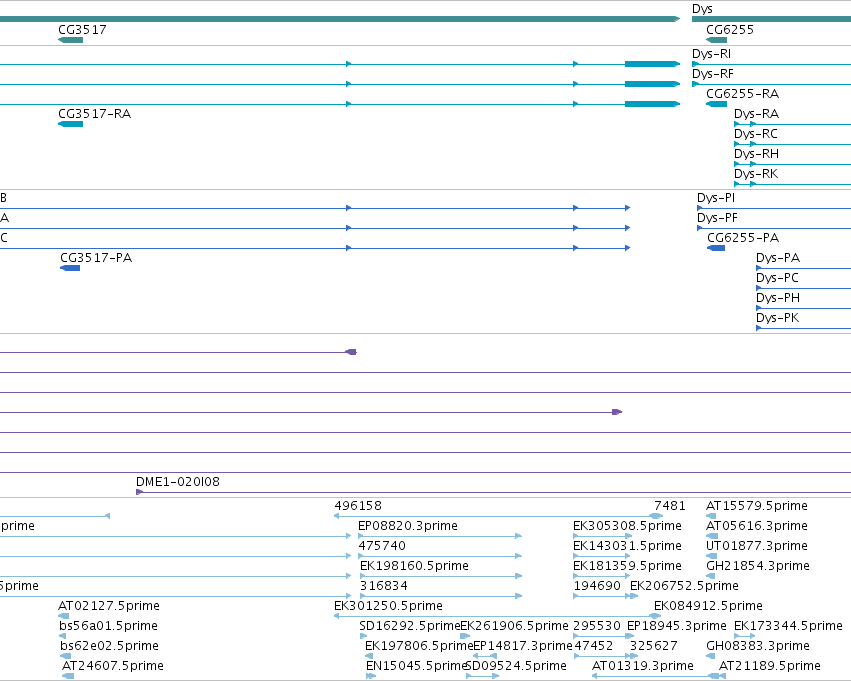
Task: Click EP14817.3prime EST label
Action: [523, 646]
